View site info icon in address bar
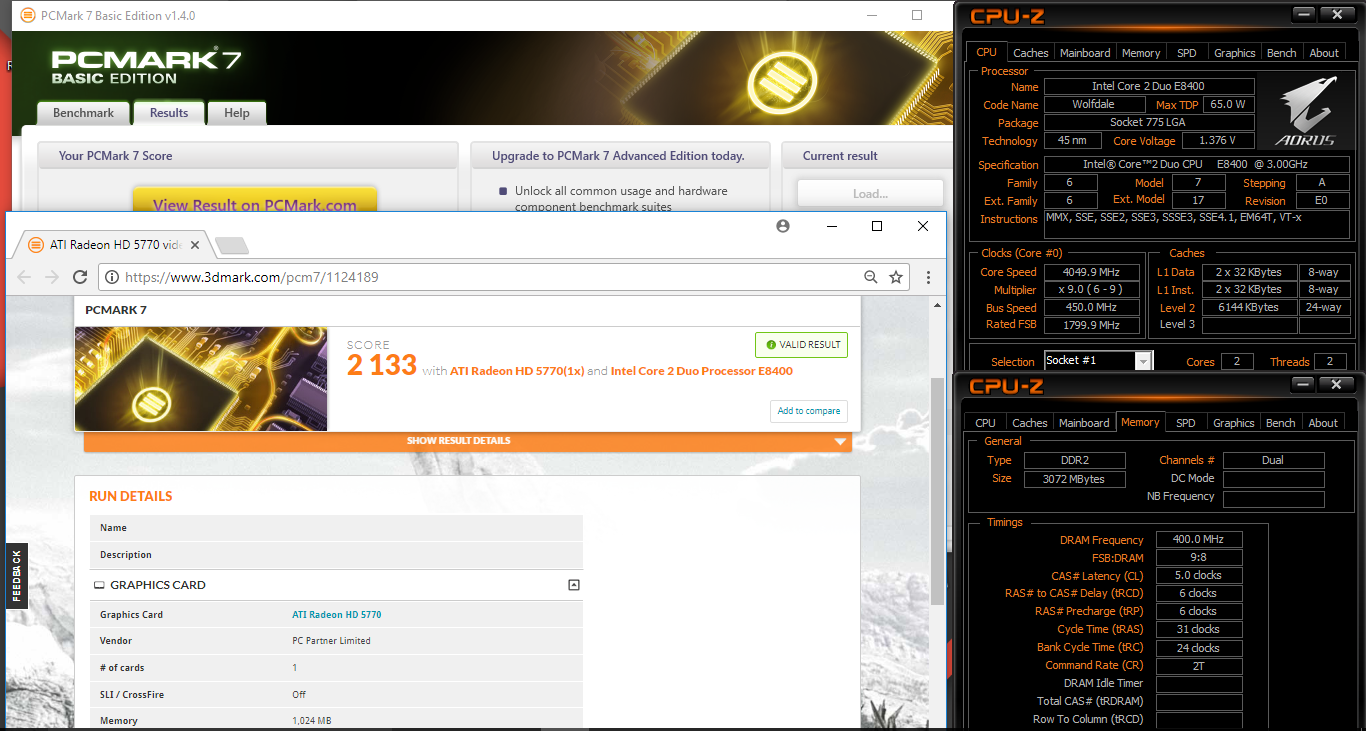Viewport: 1366px width, 731px height. tap(112, 277)
